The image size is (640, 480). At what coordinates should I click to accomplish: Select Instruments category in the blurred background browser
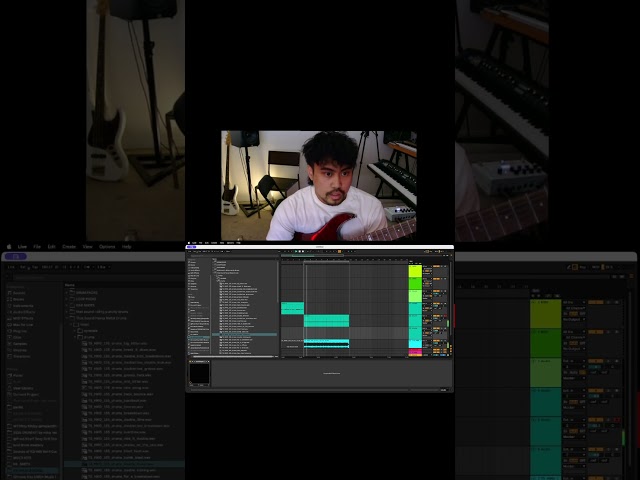20,305
